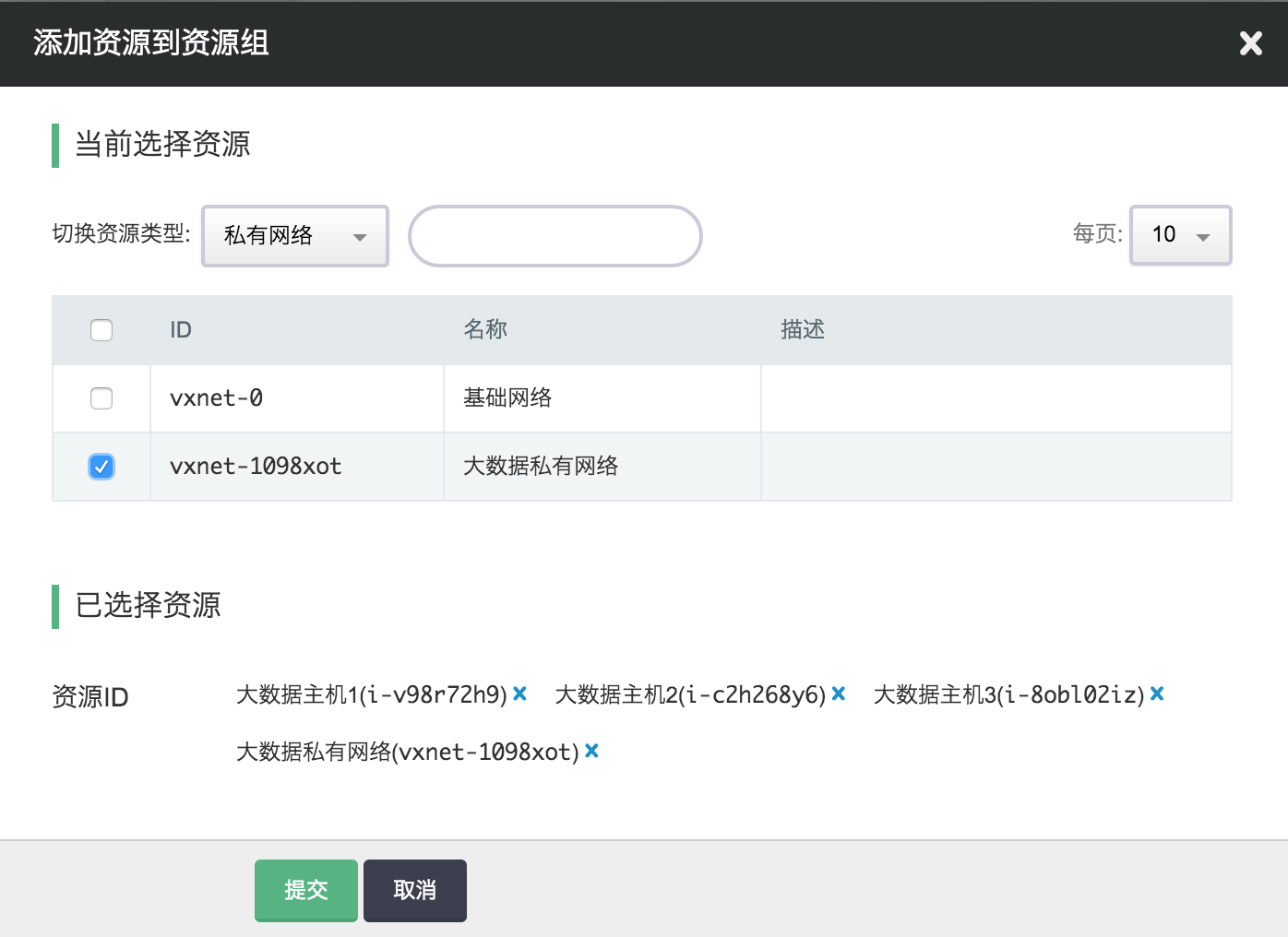Toggle the select-all checkbox in table header
The height and width of the screenshot is (937, 1288).
(101, 330)
